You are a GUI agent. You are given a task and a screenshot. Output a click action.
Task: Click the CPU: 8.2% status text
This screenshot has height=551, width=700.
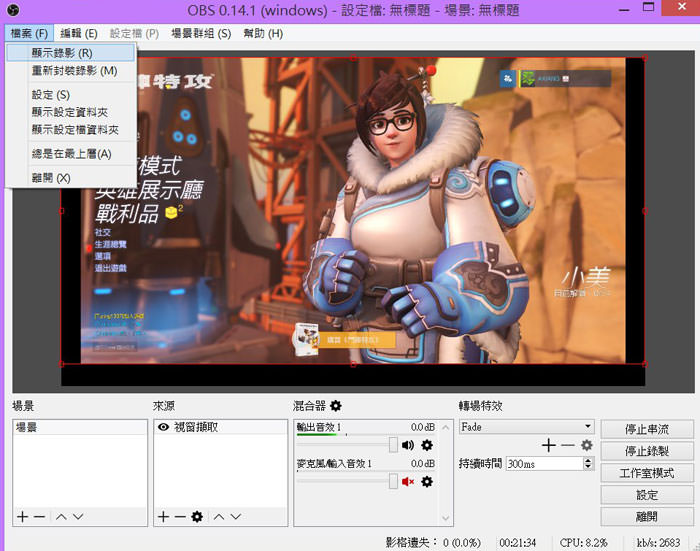(x=583, y=543)
